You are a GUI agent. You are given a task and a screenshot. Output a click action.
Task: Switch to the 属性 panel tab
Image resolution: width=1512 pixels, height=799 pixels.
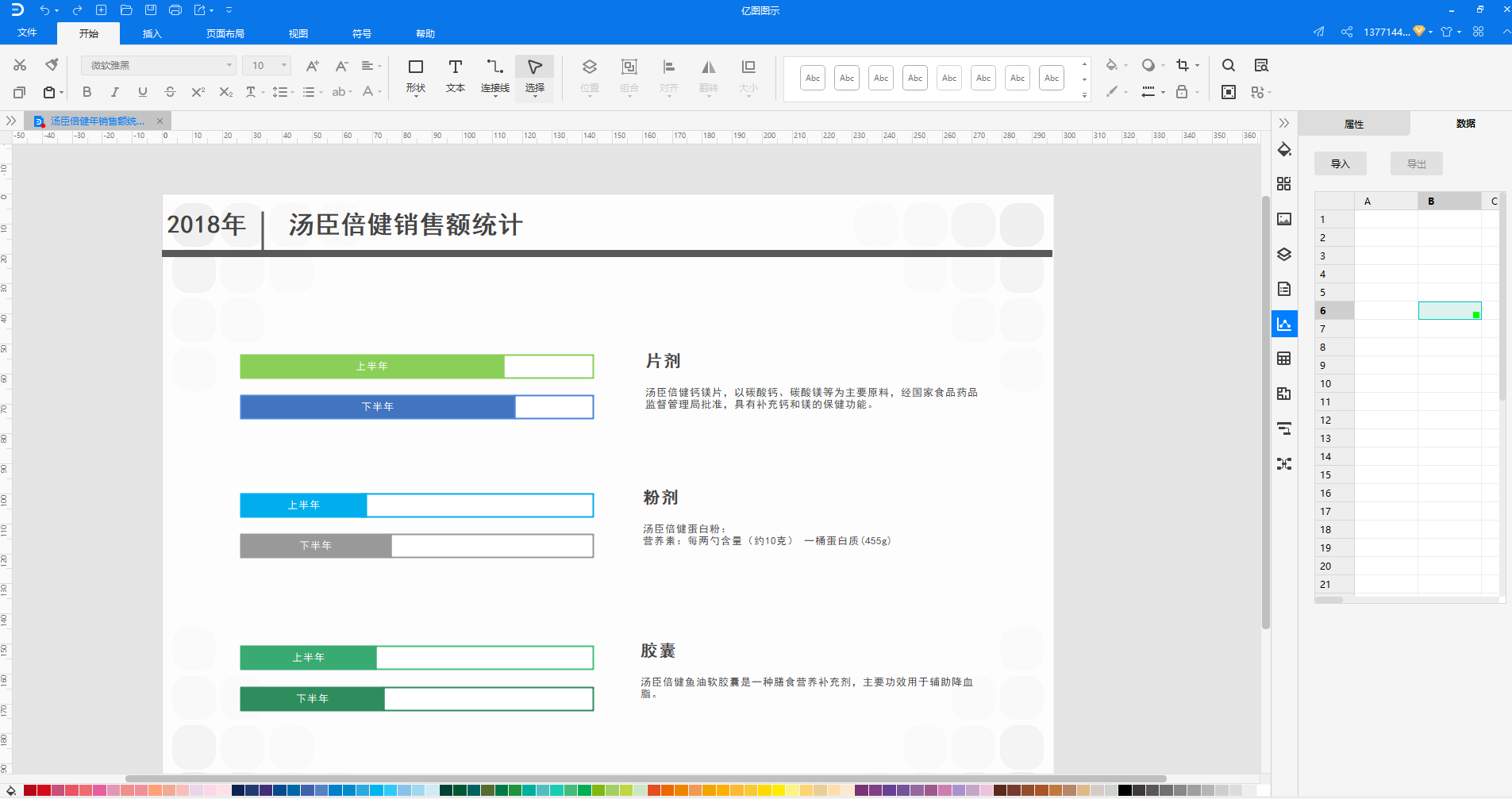(1354, 124)
